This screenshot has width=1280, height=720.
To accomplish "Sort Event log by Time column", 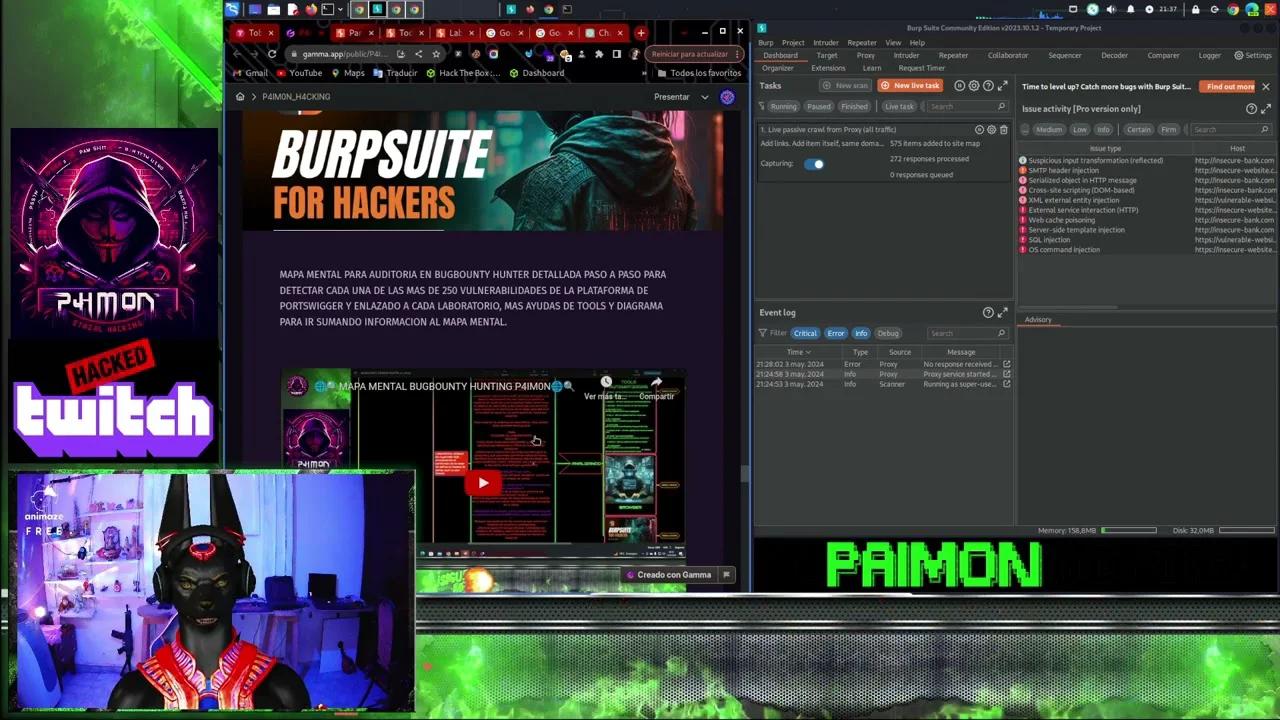I will click(797, 352).
